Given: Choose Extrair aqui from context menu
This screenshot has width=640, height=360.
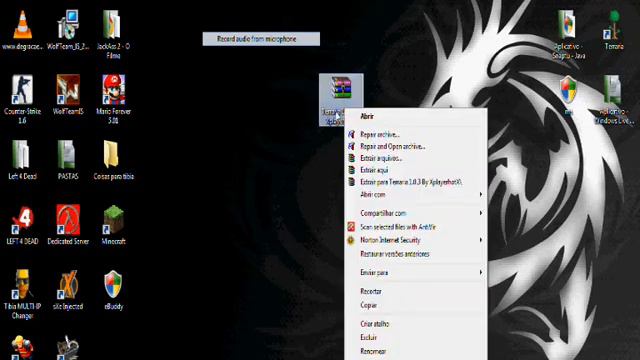Looking at the screenshot, I should (x=416, y=170).
